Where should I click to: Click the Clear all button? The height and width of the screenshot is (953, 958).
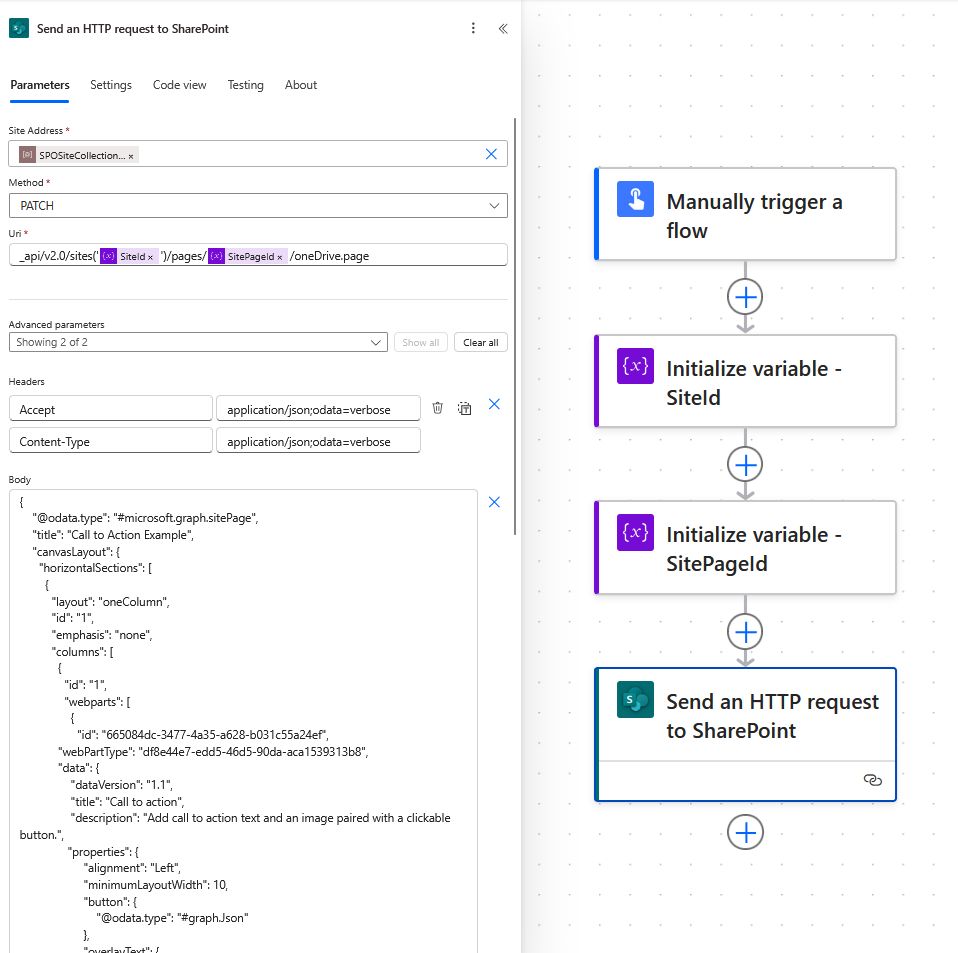coord(481,343)
